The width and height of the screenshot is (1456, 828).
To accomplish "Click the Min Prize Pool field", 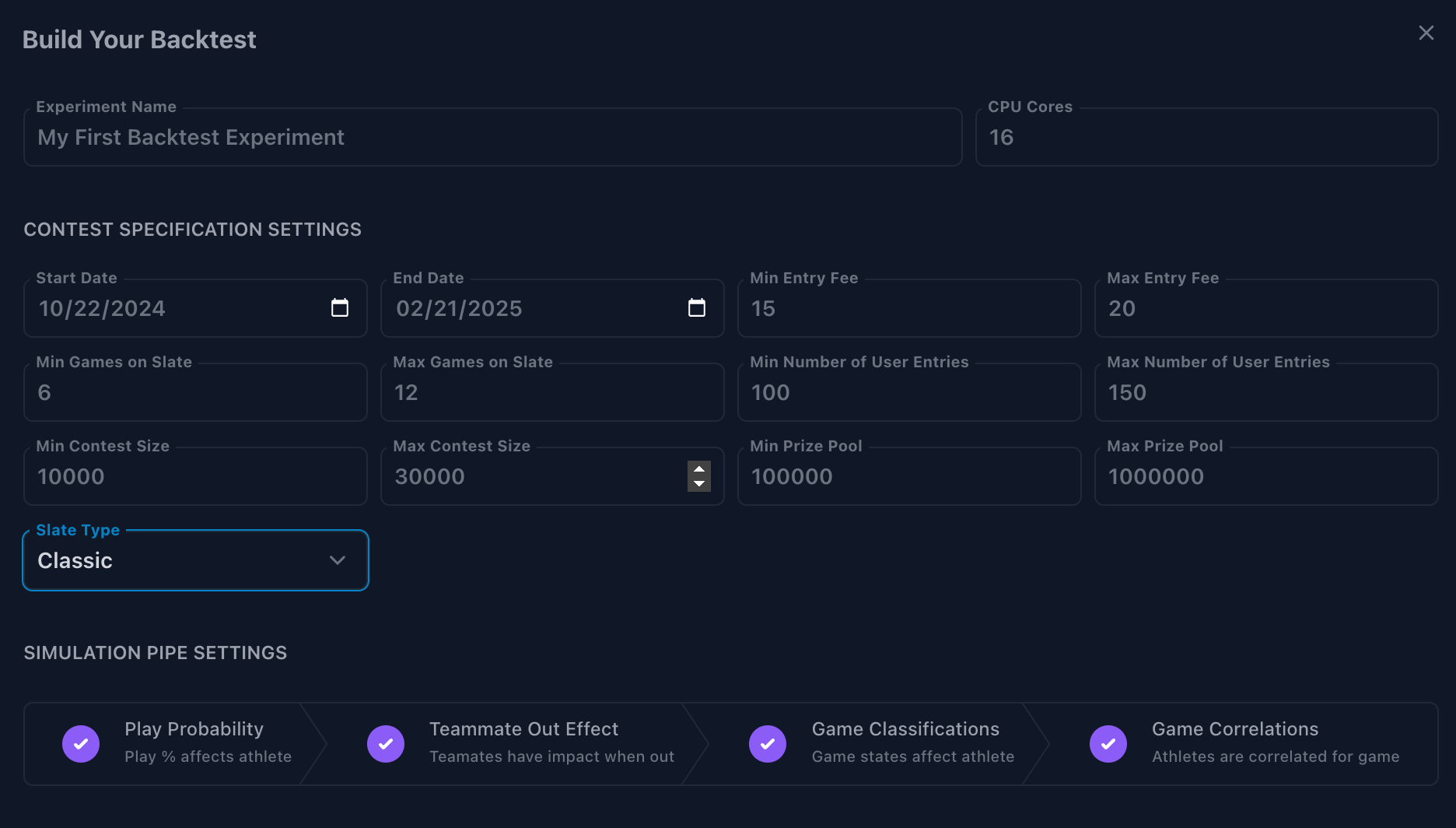I will pos(909,476).
